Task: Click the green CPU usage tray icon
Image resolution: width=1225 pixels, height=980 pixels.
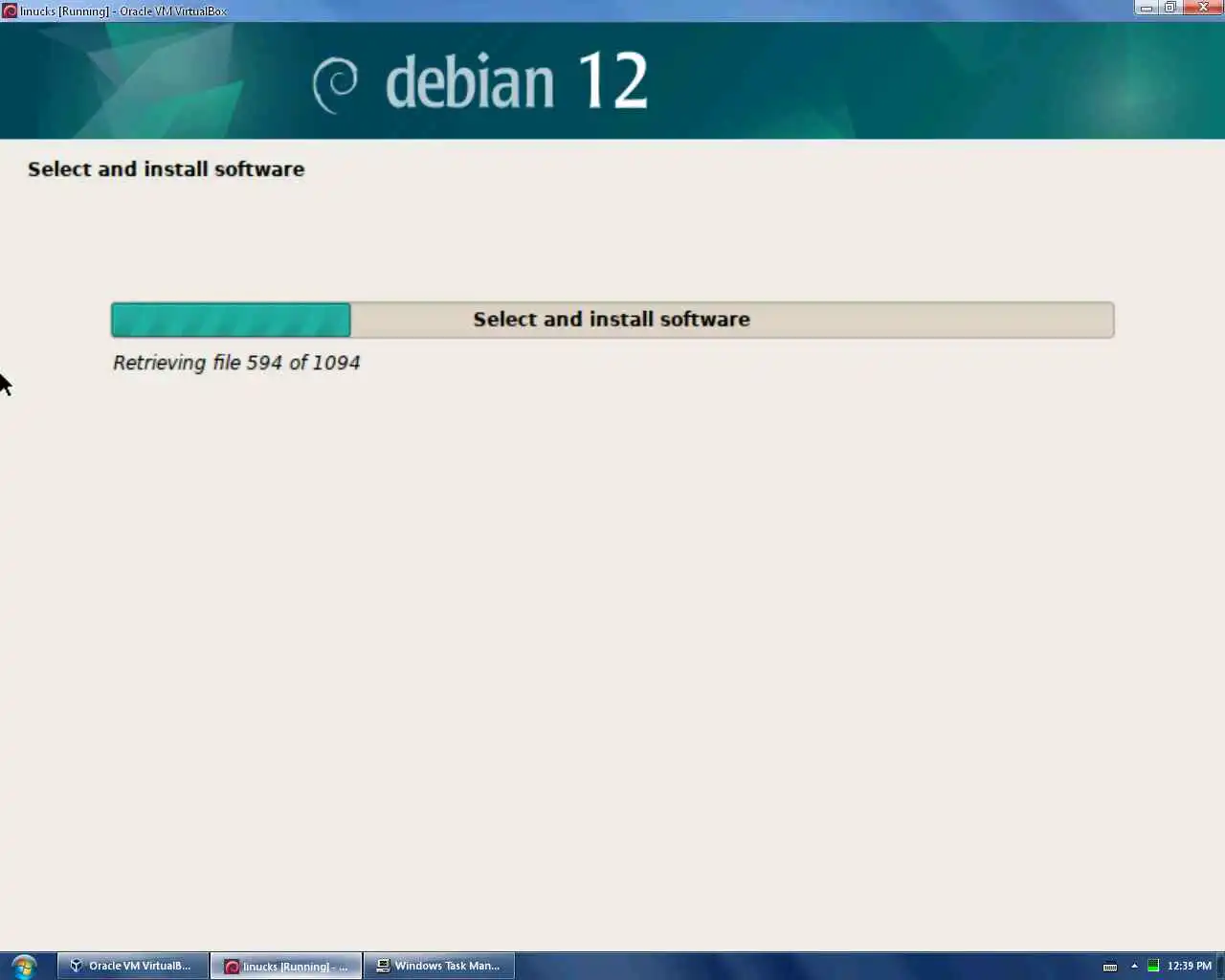Action: point(1153,966)
